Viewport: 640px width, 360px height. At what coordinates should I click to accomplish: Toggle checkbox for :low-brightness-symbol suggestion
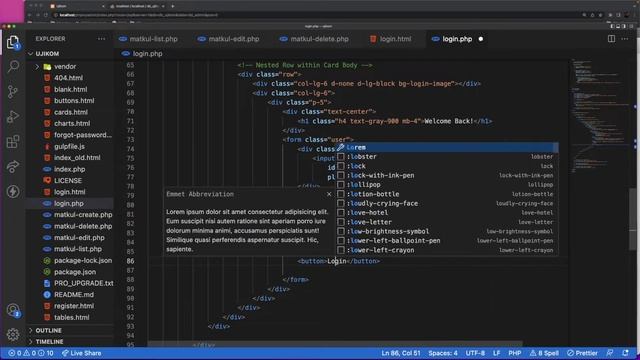point(341,231)
